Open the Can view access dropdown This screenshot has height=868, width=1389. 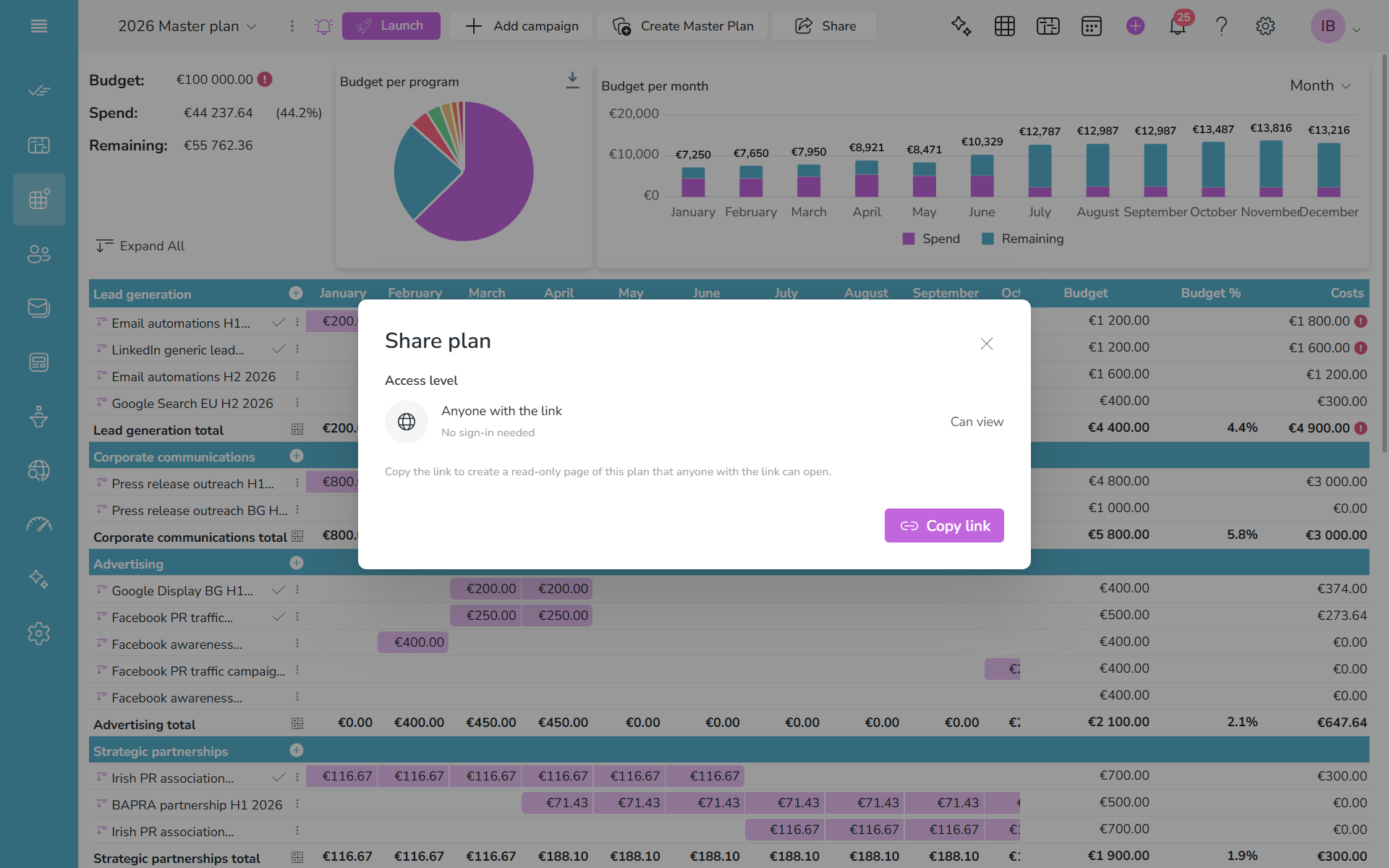[x=977, y=422]
